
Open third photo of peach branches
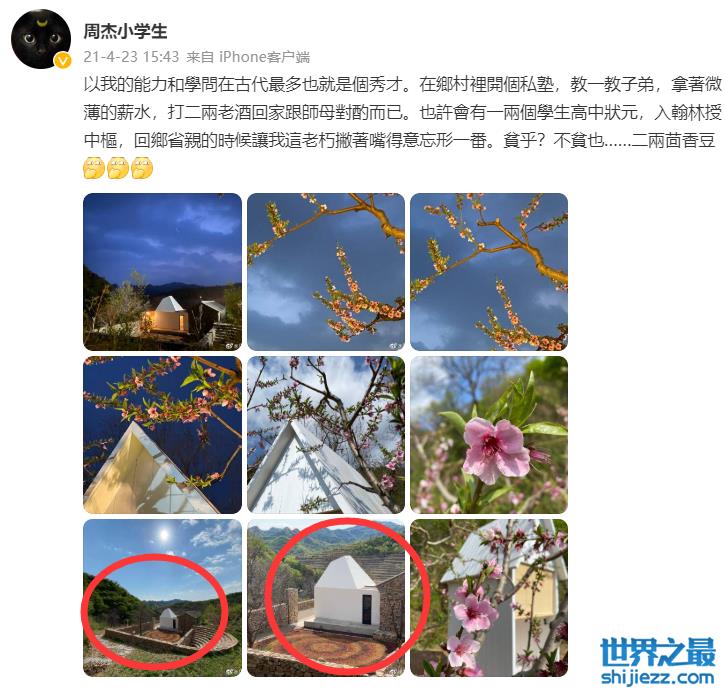(489, 272)
